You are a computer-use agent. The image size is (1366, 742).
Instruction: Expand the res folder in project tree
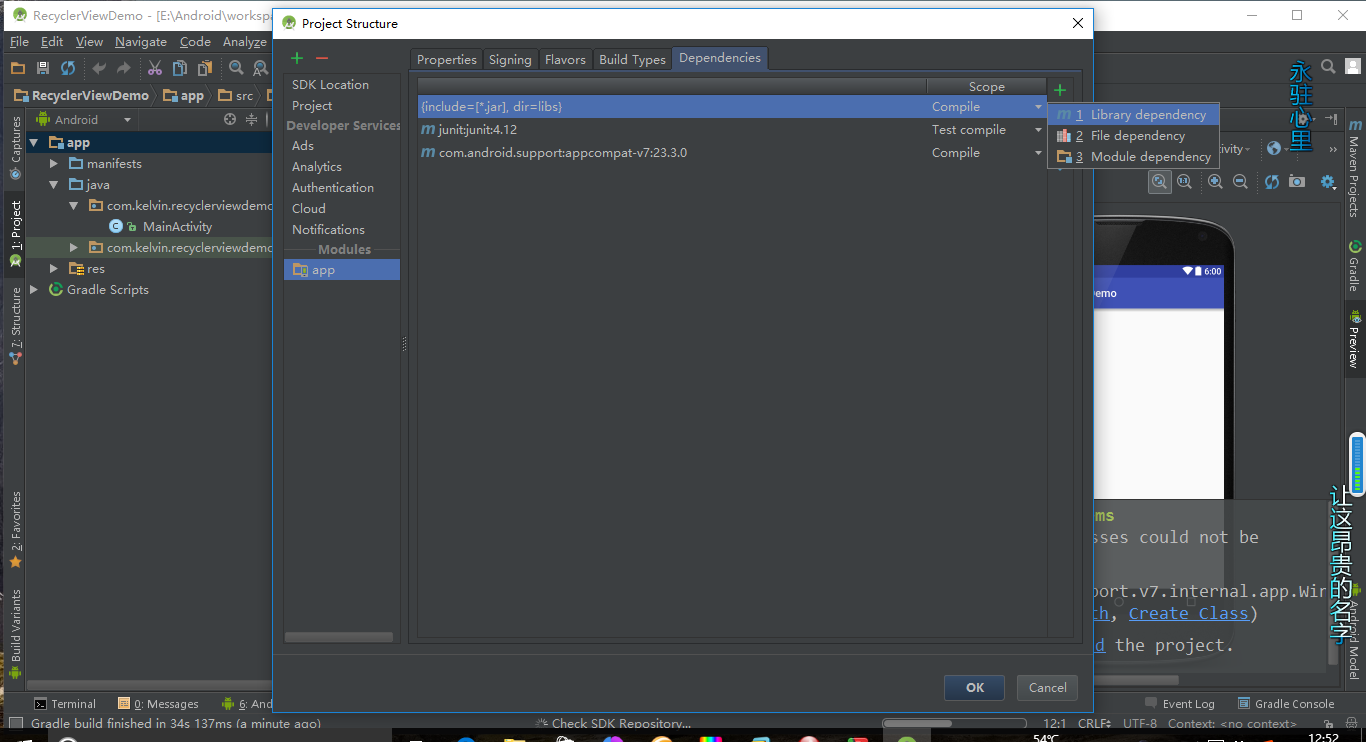click(x=55, y=269)
